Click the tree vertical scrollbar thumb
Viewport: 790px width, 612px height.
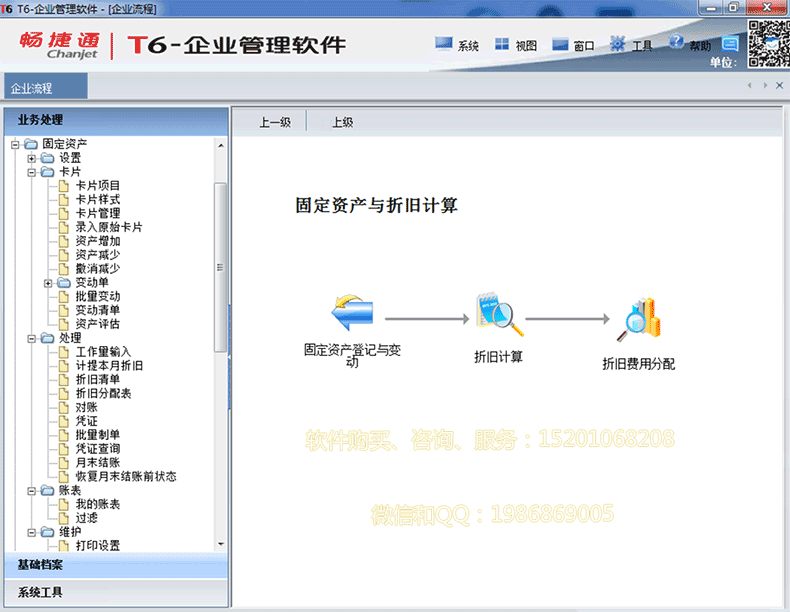coord(220,267)
